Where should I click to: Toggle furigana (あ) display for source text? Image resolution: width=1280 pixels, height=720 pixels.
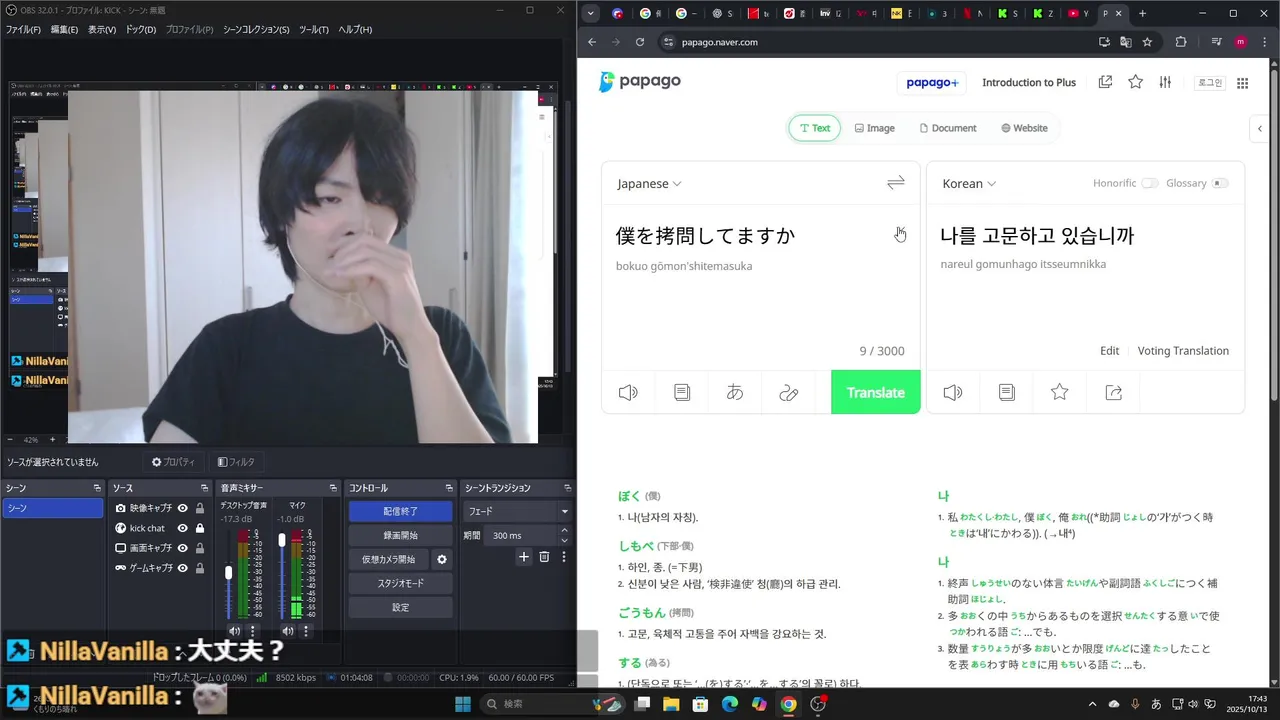click(735, 393)
